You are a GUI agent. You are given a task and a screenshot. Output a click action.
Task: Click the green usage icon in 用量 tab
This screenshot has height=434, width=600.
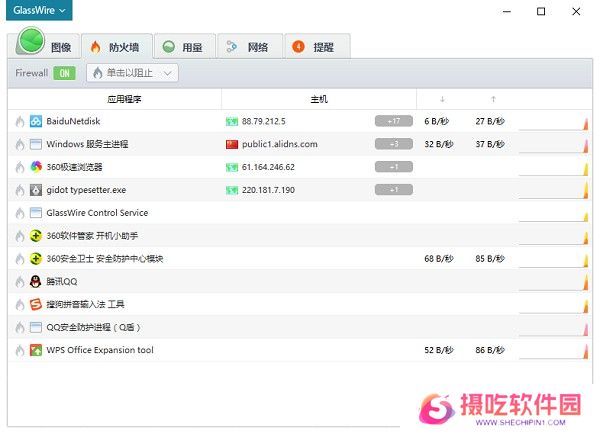168,47
